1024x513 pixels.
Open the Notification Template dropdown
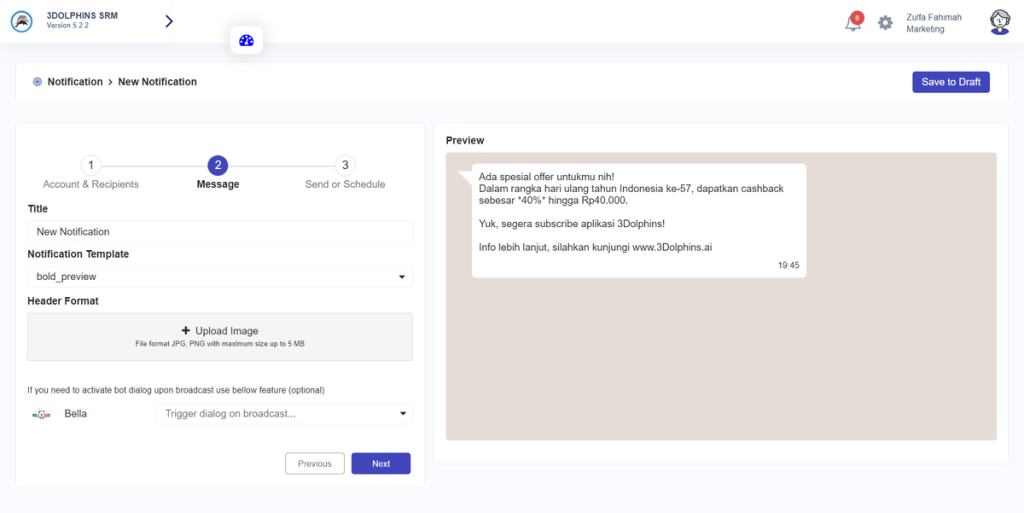219,277
